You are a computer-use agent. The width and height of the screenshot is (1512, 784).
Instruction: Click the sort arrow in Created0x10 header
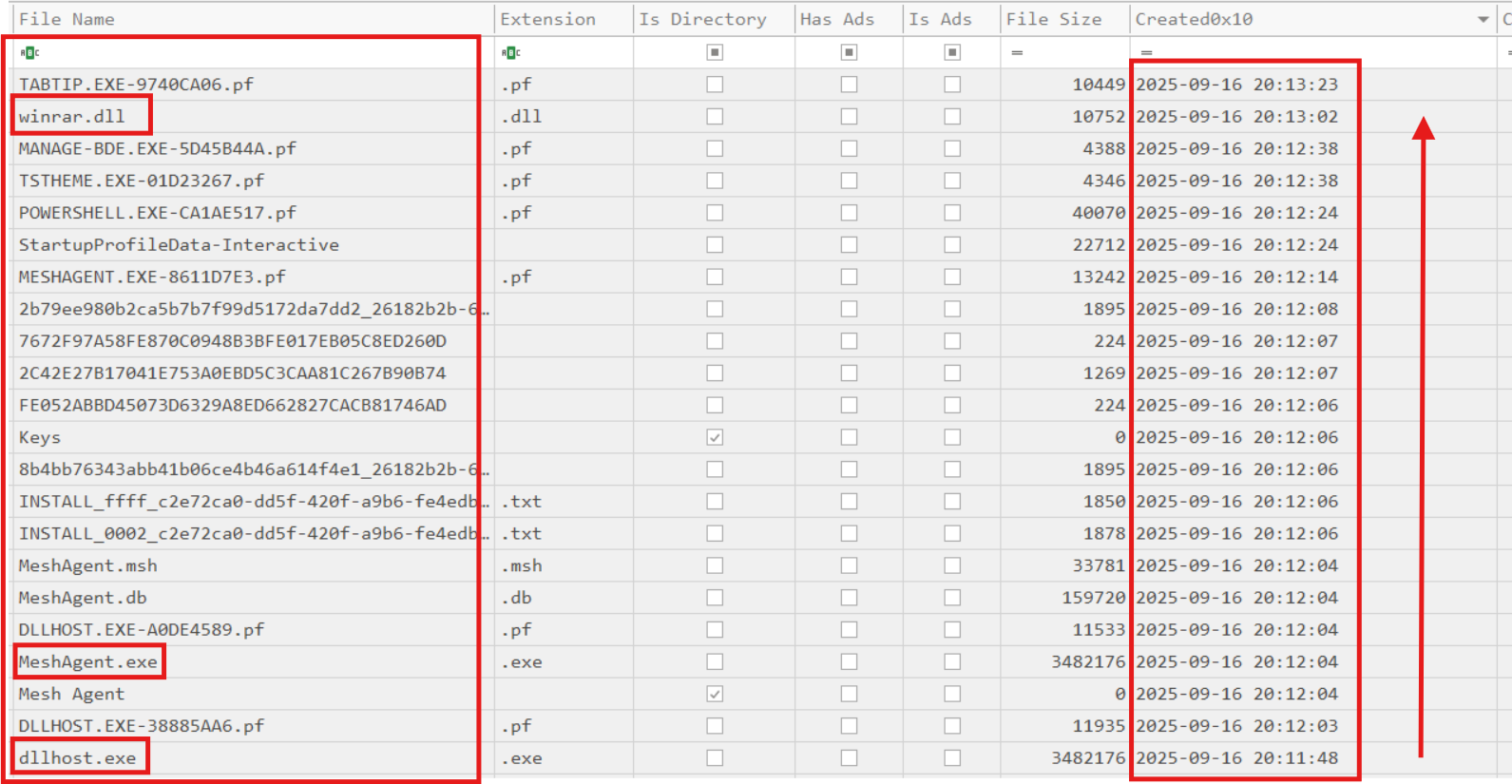tap(1483, 20)
